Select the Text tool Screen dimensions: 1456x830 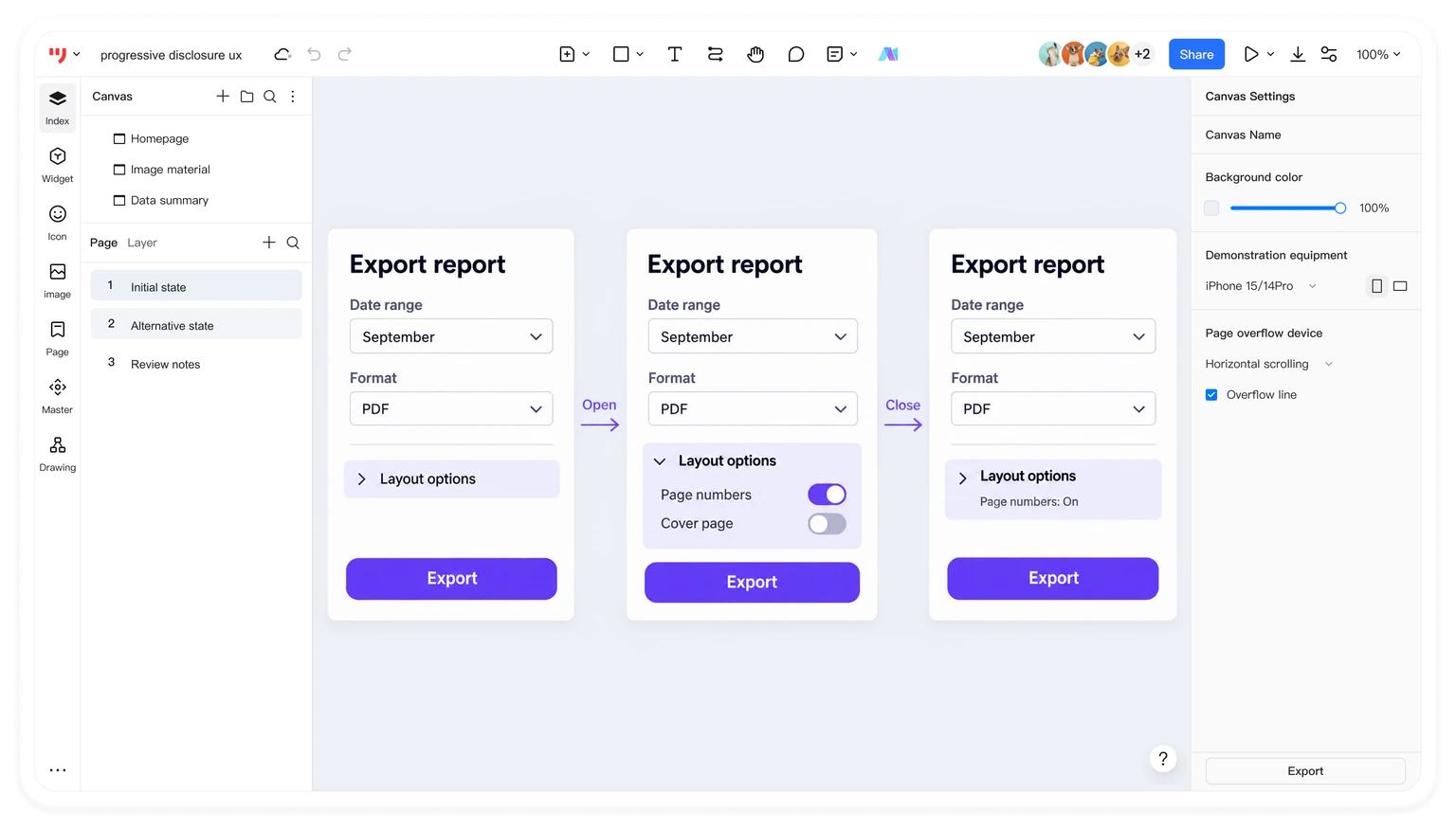(x=675, y=54)
